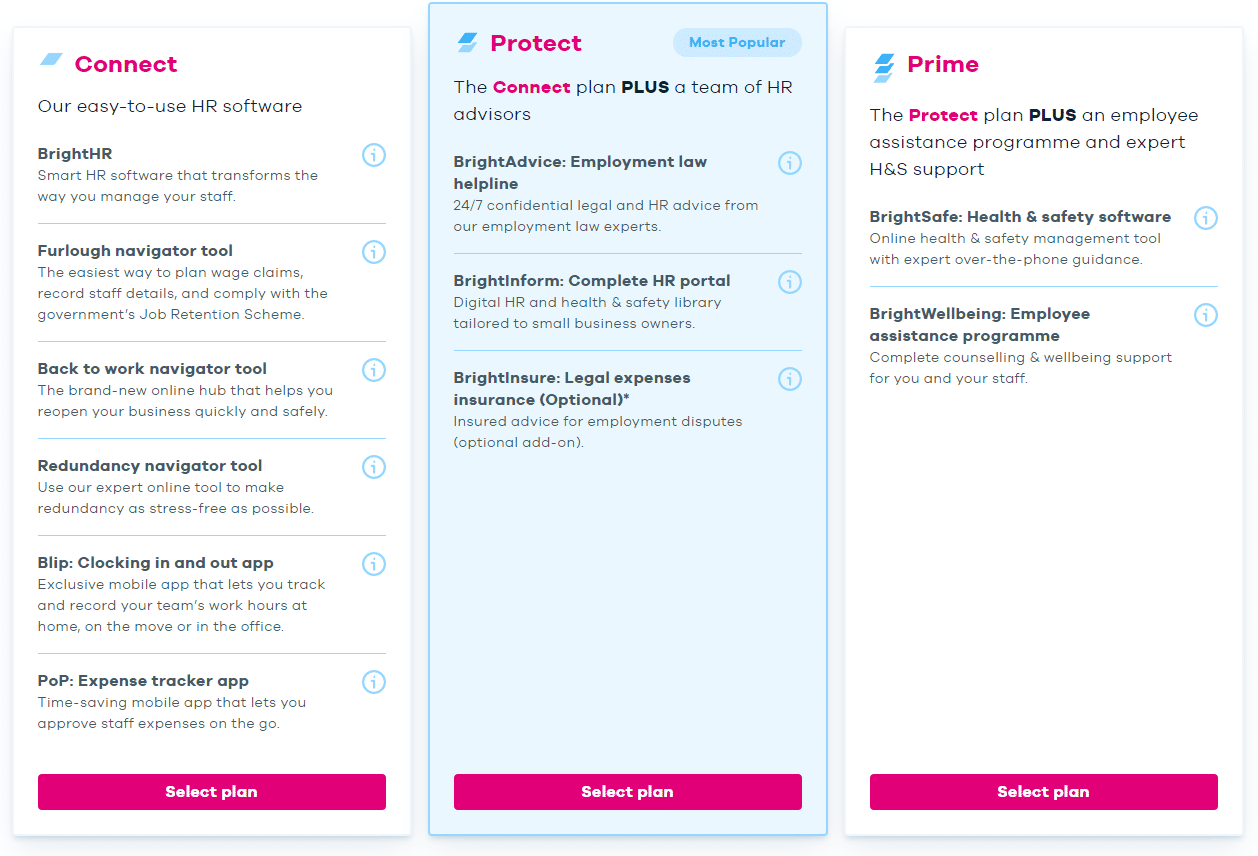
Task: View BrightInsure legal expenses insurance details
Action: [x=790, y=379]
